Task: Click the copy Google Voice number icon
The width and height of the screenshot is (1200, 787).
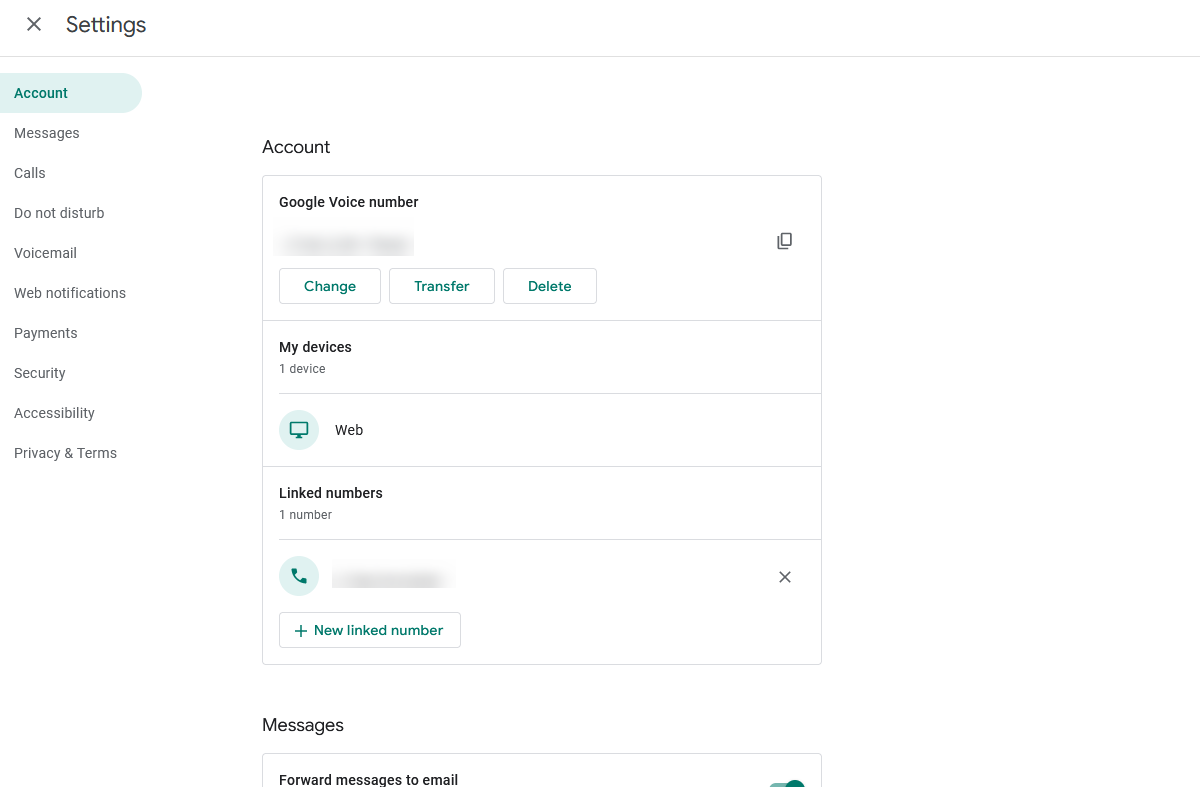Action: tap(784, 240)
